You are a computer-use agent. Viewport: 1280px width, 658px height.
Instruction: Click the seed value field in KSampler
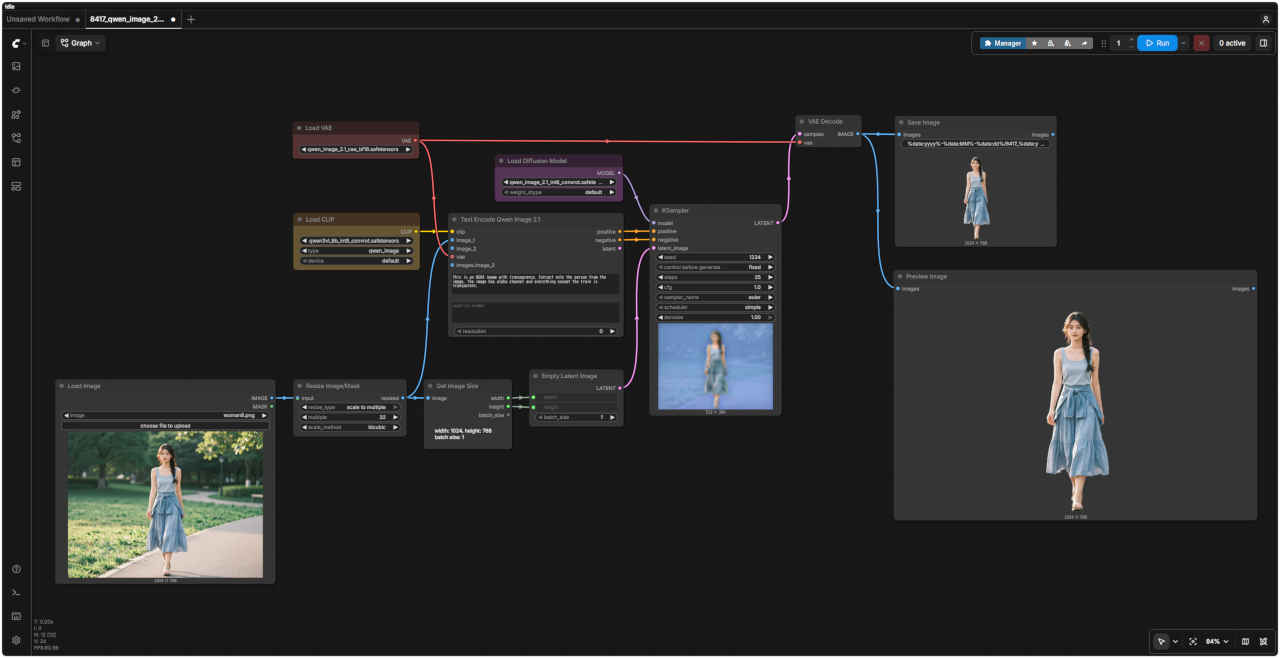point(715,257)
